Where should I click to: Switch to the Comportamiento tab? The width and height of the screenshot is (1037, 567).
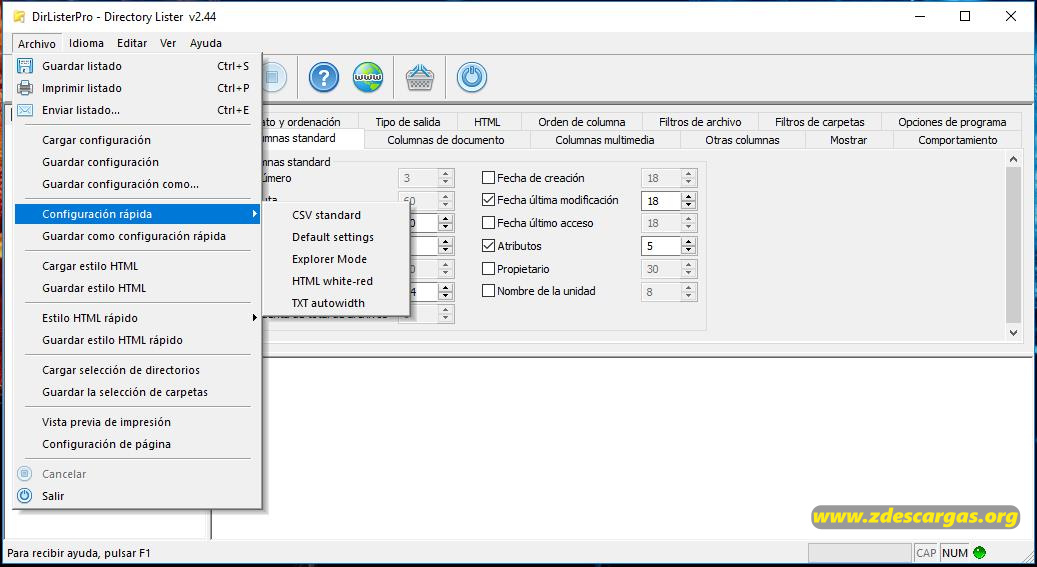point(957,140)
